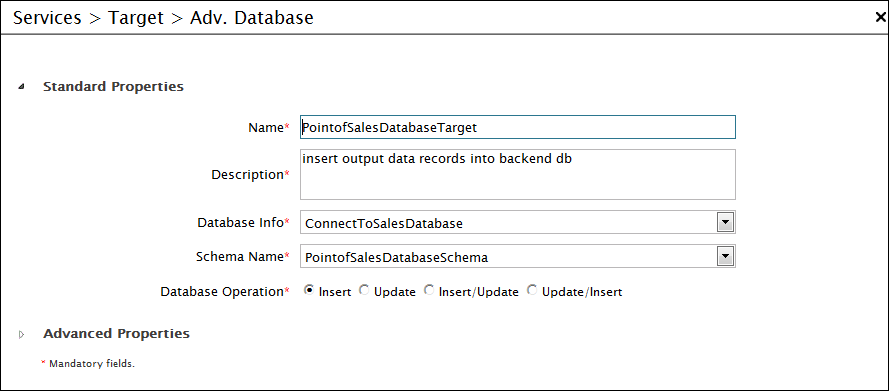Click the Name input field
Viewport: 889px width, 391px height.
pos(518,128)
